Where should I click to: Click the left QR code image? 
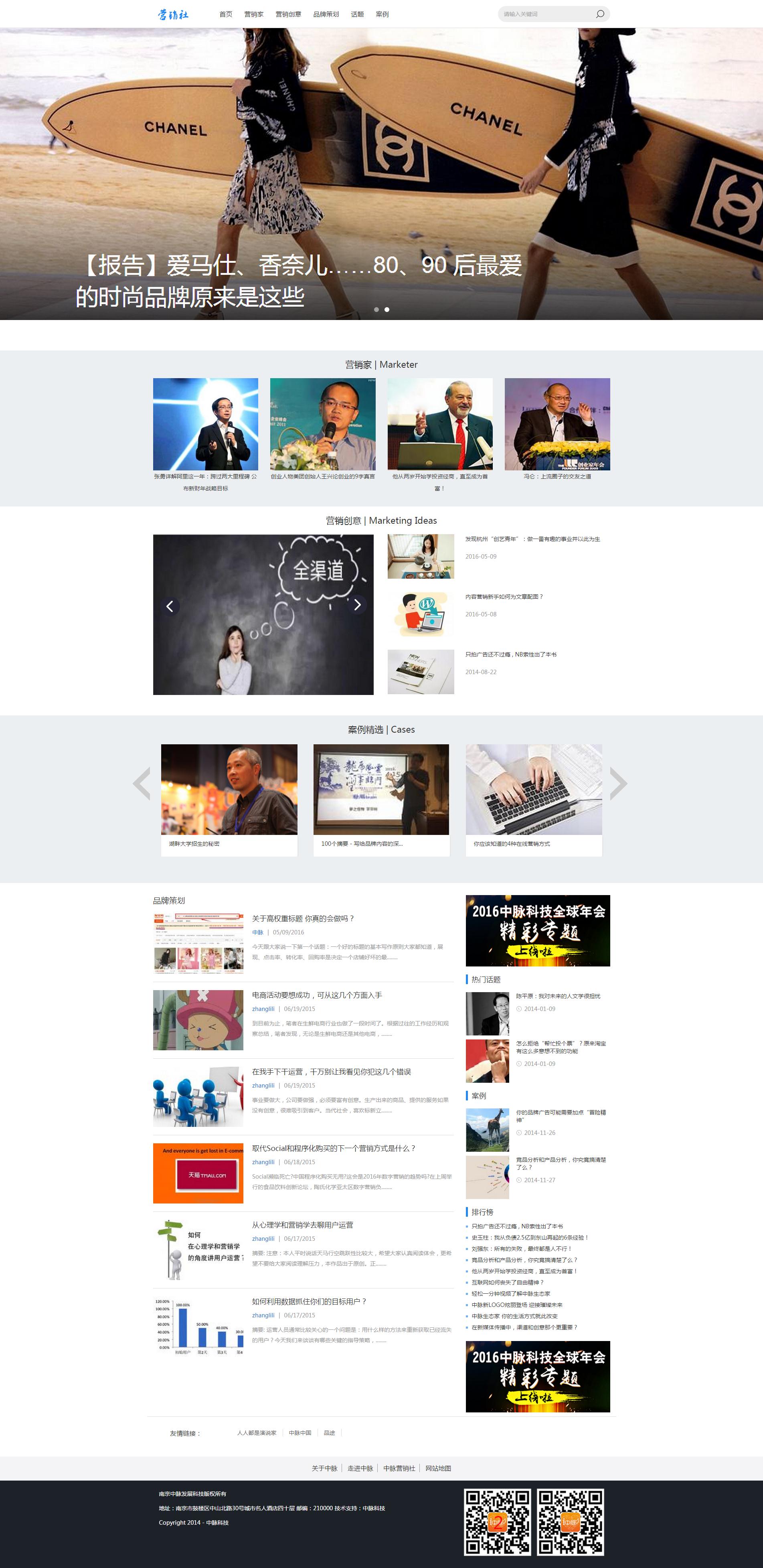pos(497,1521)
